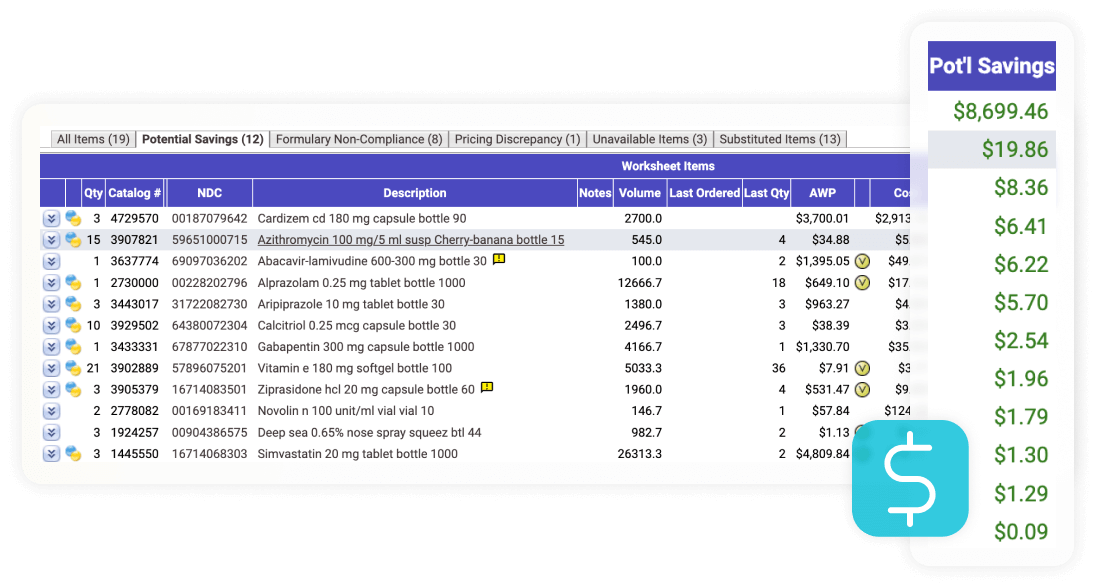Expand the Aripiprazole 10 mg row
Viewport: 1095px width, 587px height.
click(51, 304)
